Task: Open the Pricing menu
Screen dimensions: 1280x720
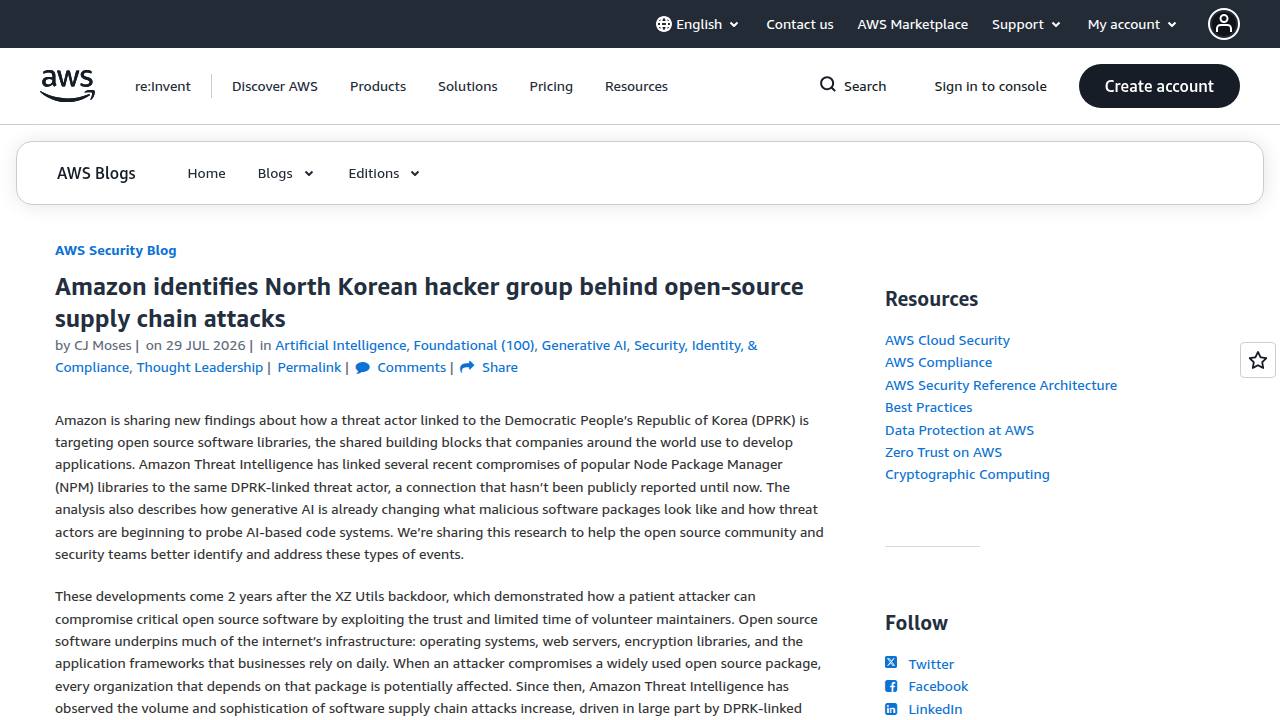Action: [x=551, y=86]
